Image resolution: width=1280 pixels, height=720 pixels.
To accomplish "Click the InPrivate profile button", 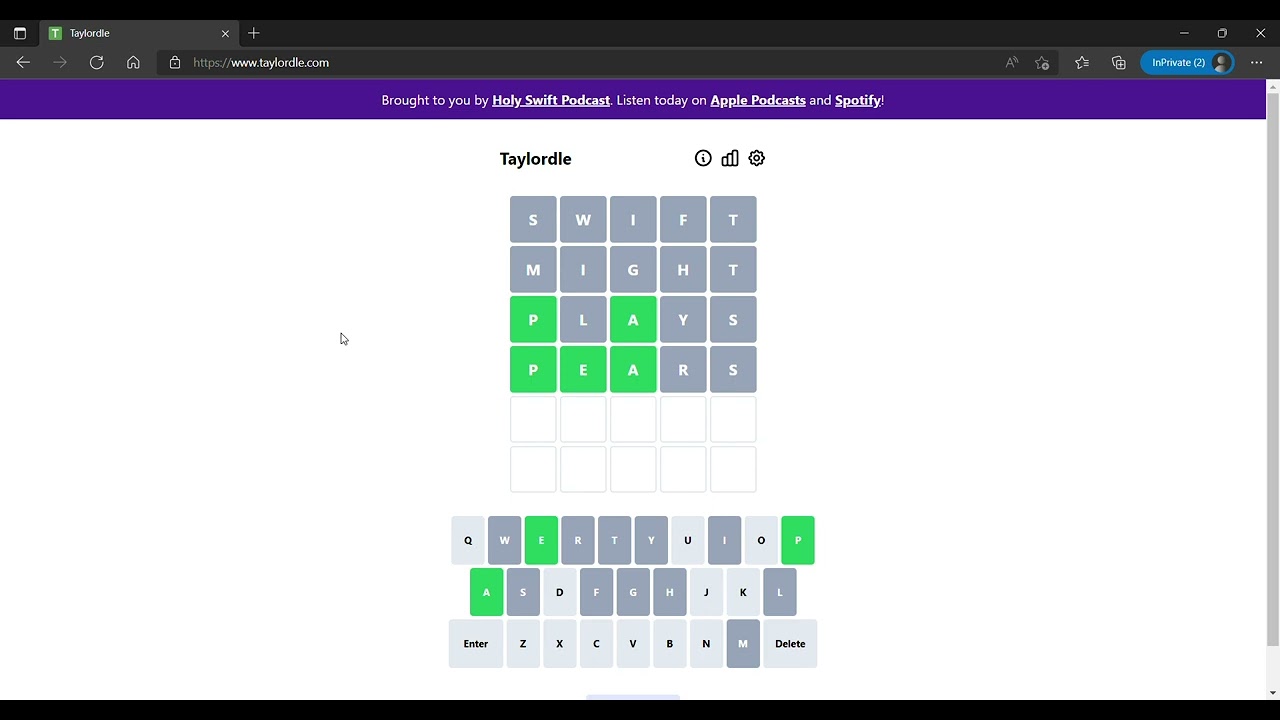I will pyautogui.click(x=1187, y=62).
